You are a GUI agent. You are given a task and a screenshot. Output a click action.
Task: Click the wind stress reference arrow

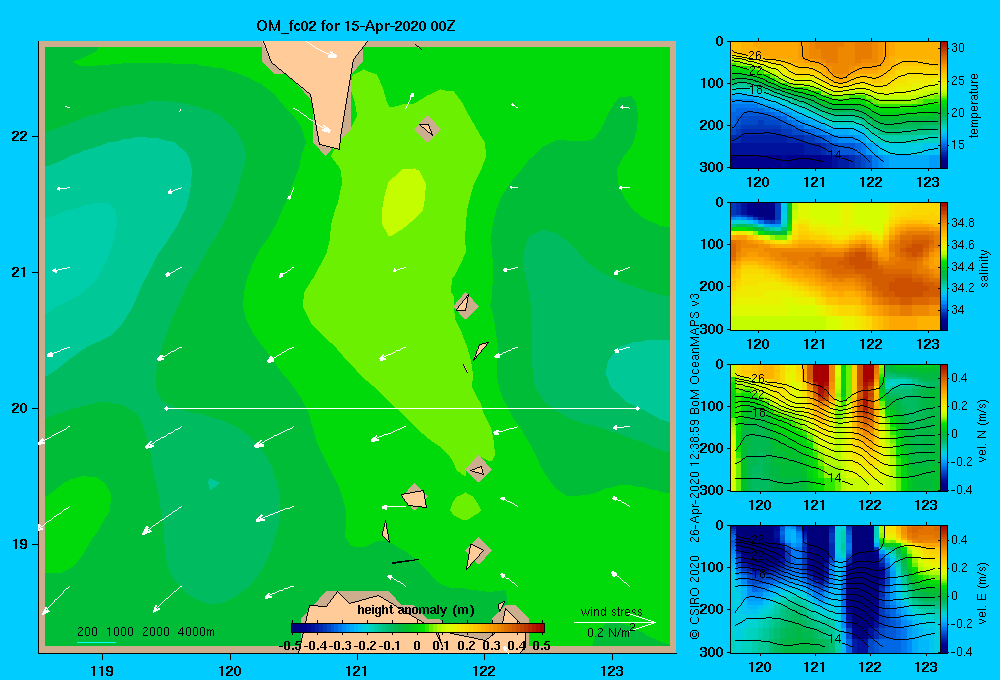point(615,622)
